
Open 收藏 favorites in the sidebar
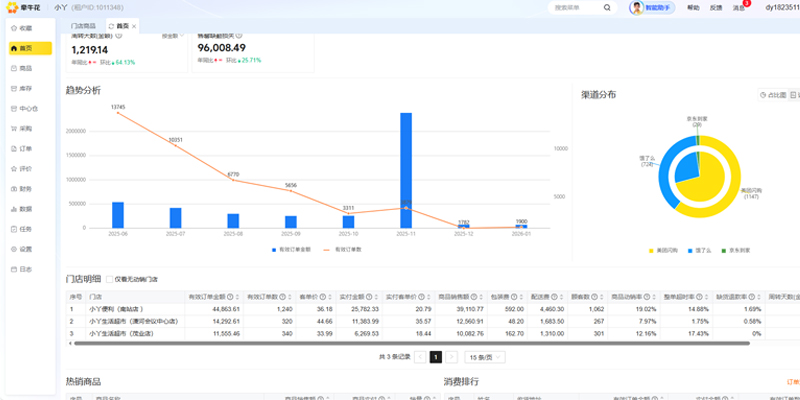[x=25, y=28]
